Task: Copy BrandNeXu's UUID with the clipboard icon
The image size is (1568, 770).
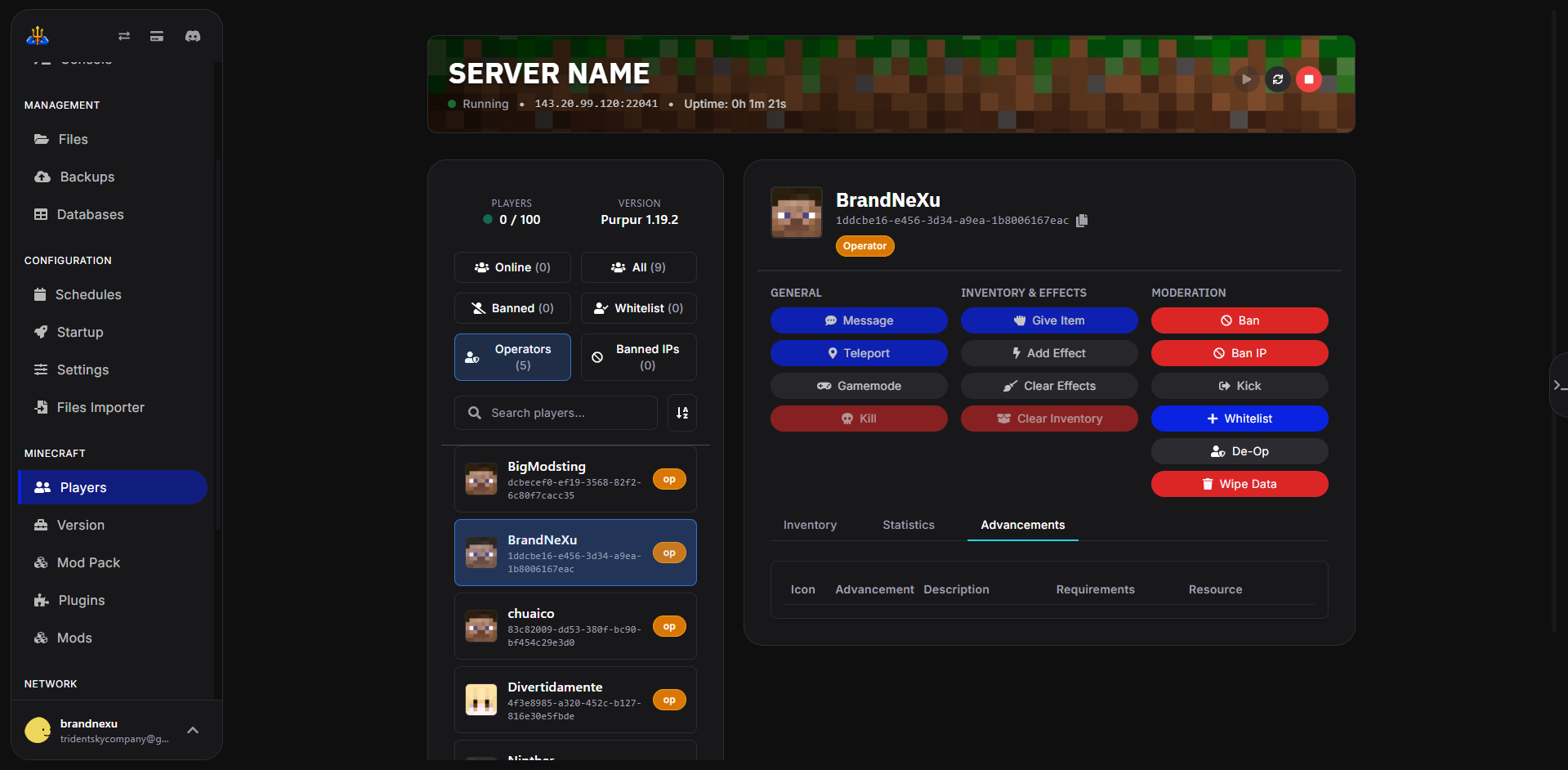Action: coord(1082,221)
